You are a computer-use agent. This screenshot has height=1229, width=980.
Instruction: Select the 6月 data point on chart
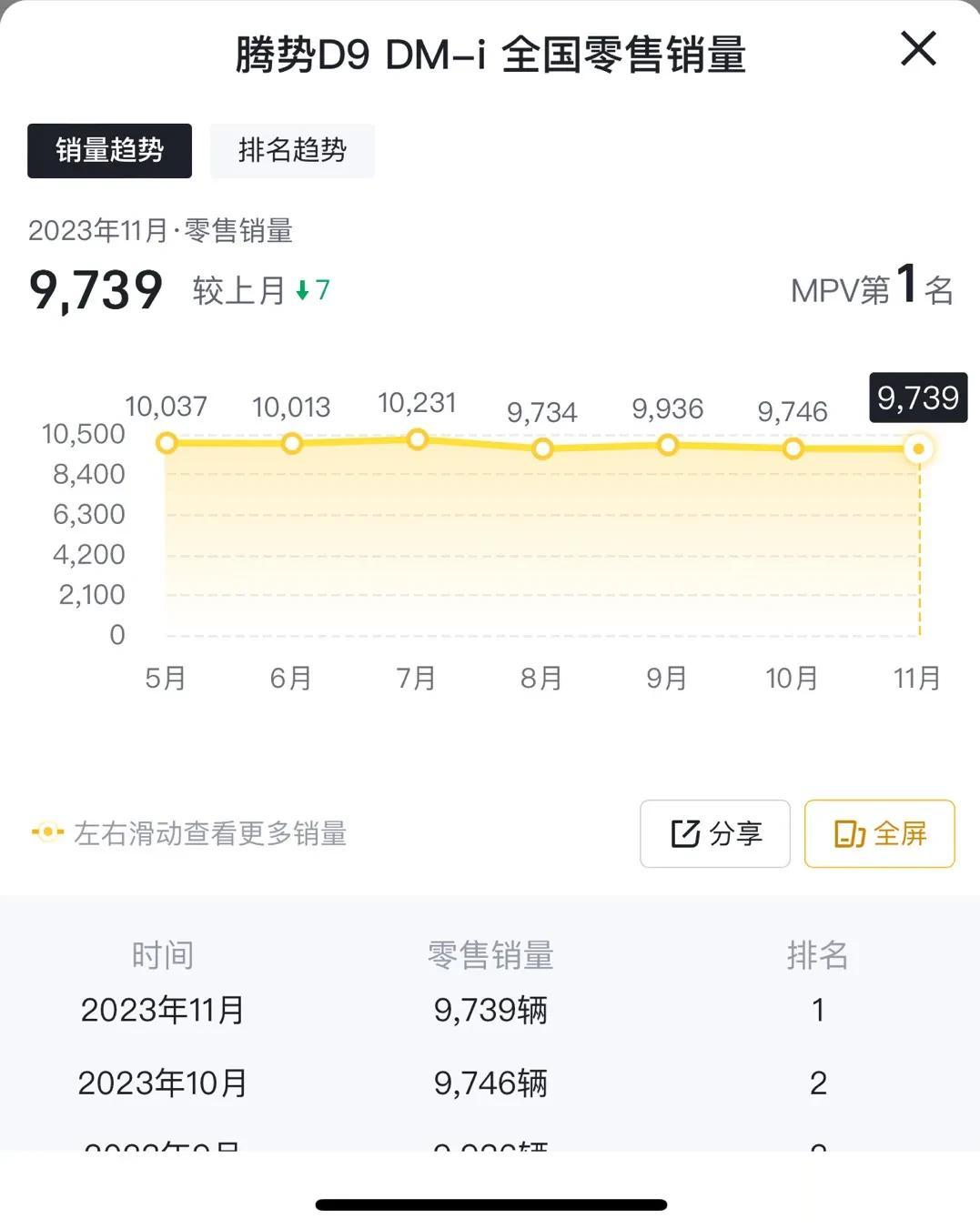pyautogui.click(x=292, y=444)
